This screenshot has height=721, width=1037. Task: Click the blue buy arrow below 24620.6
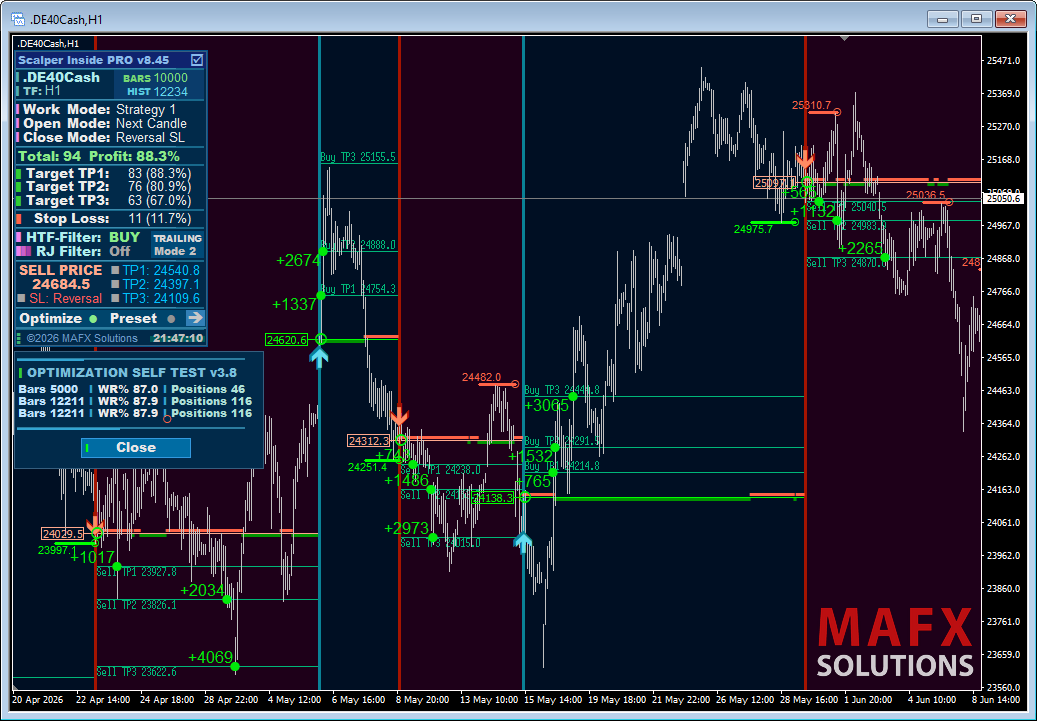click(319, 358)
